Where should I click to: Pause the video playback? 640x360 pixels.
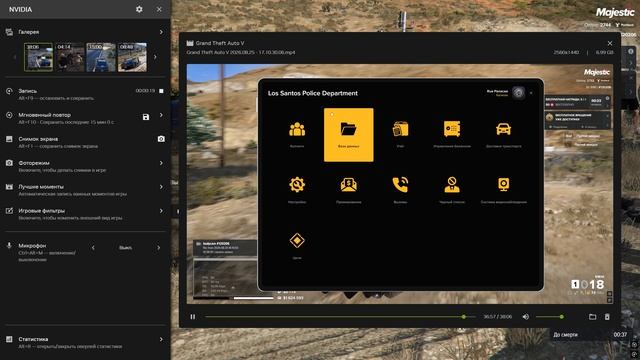193,317
